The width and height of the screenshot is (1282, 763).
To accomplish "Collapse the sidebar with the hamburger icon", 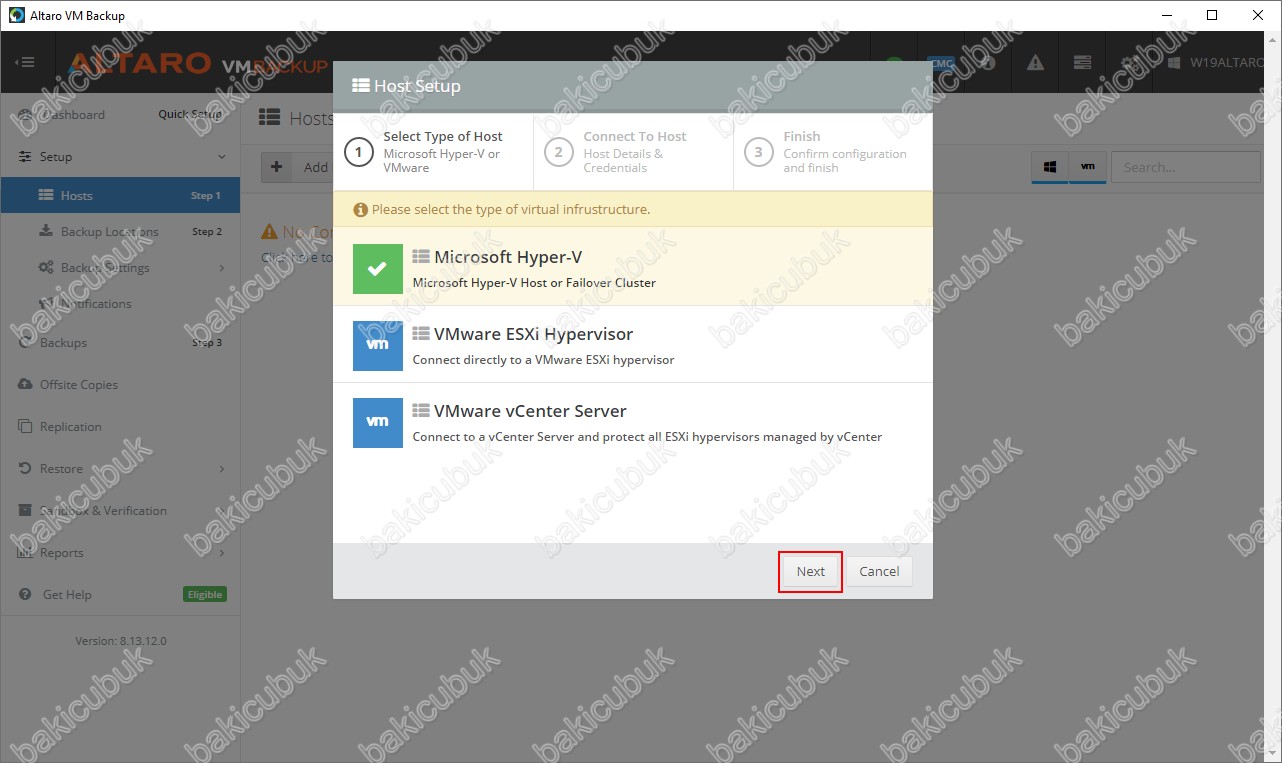I will (x=25, y=62).
